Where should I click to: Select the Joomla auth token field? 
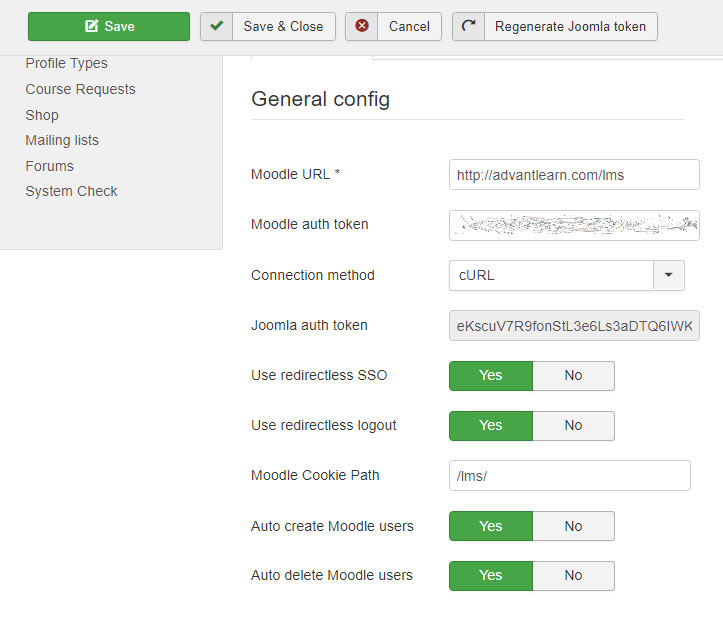(574, 326)
